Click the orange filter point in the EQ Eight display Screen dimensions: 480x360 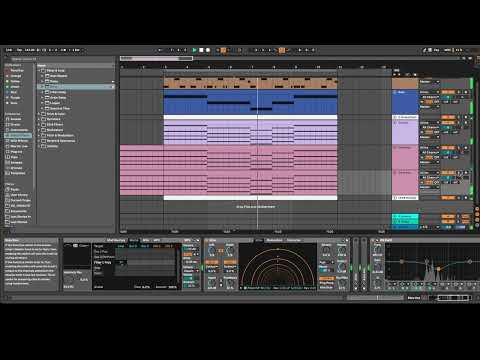click(x=439, y=269)
